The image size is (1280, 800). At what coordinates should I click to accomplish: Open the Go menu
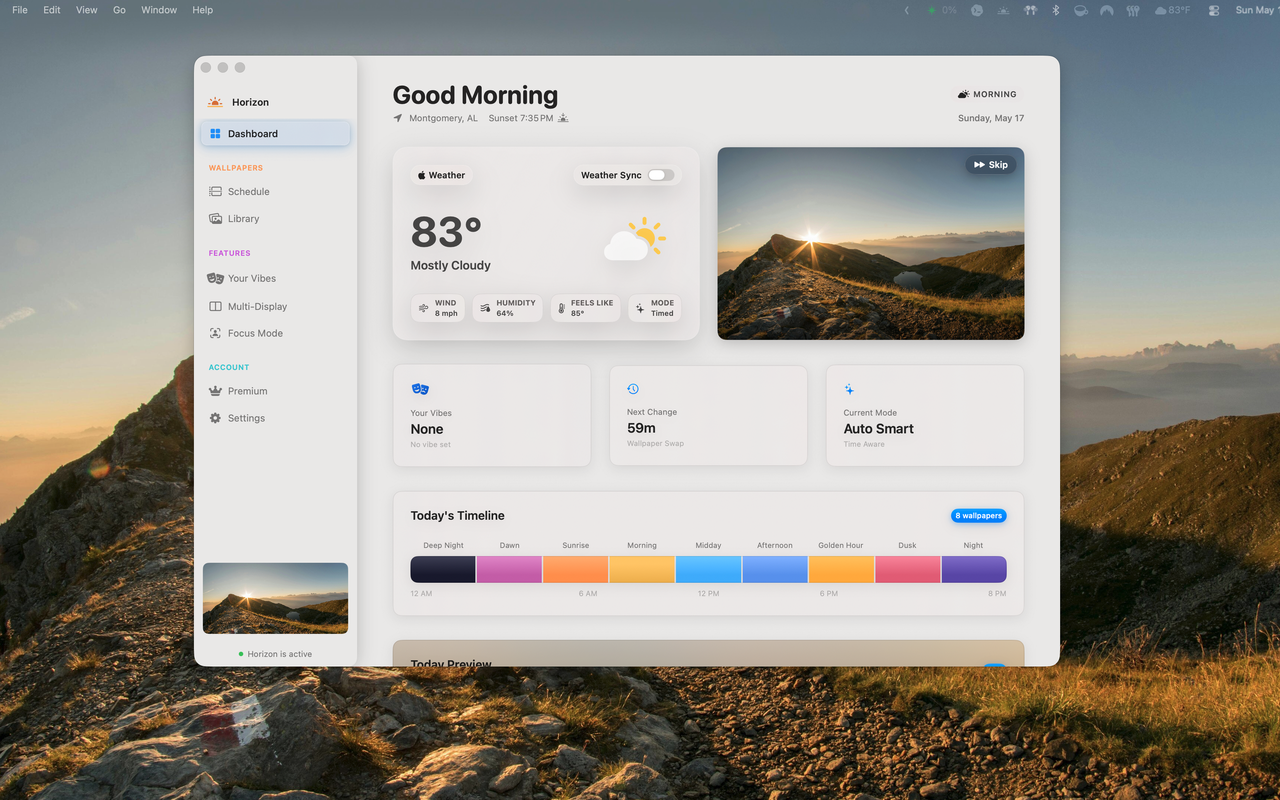[119, 10]
